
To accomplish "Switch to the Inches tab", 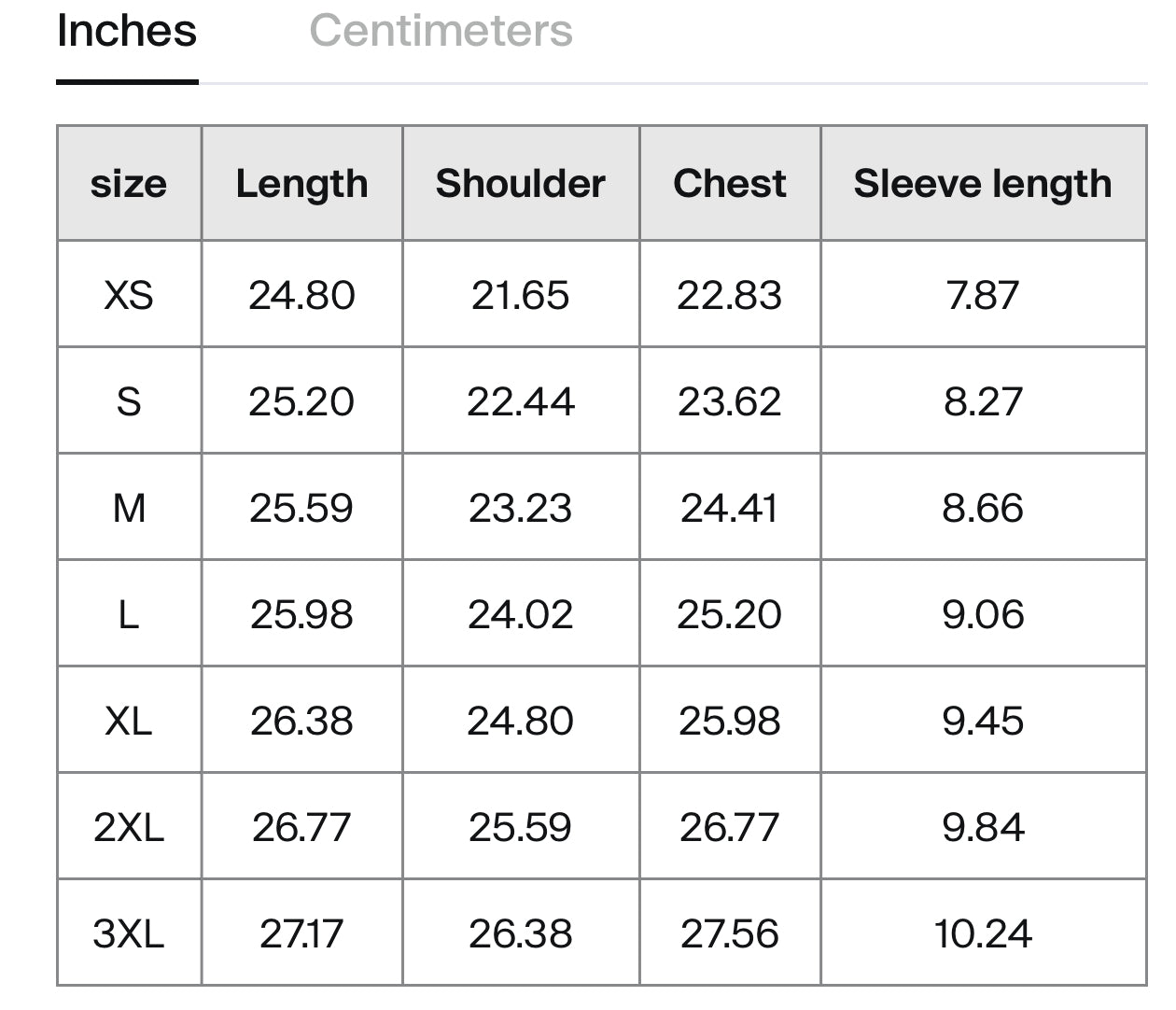I will coord(127,32).
